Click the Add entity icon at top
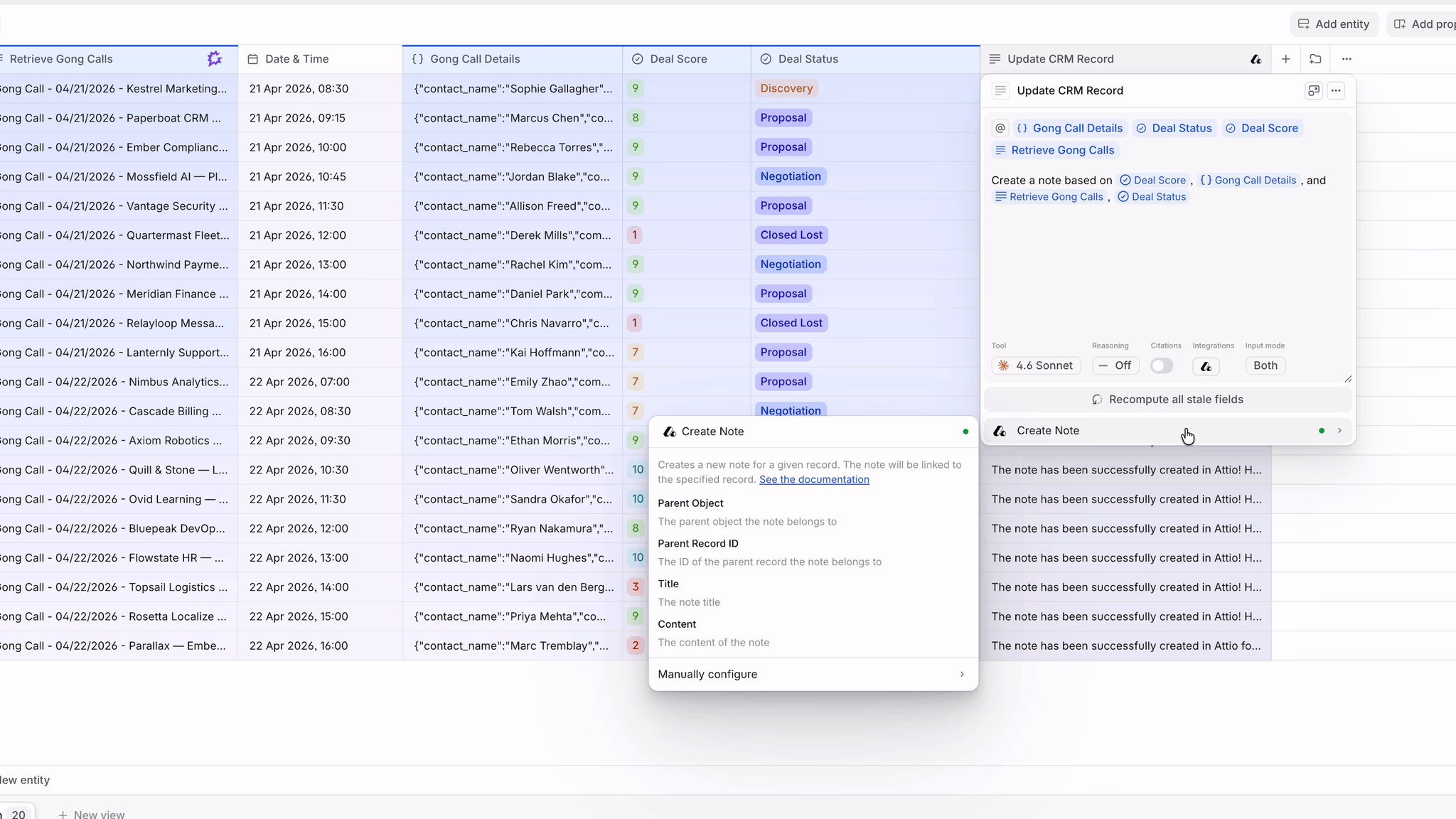 click(1303, 24)
